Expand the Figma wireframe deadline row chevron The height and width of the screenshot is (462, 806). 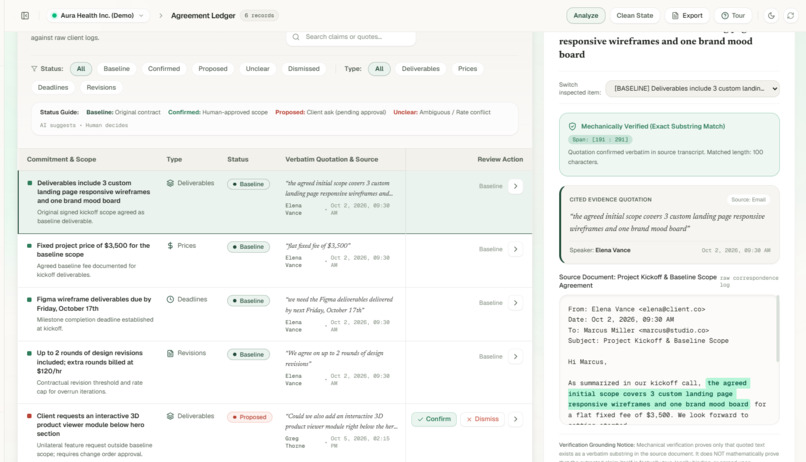[516, 303]
